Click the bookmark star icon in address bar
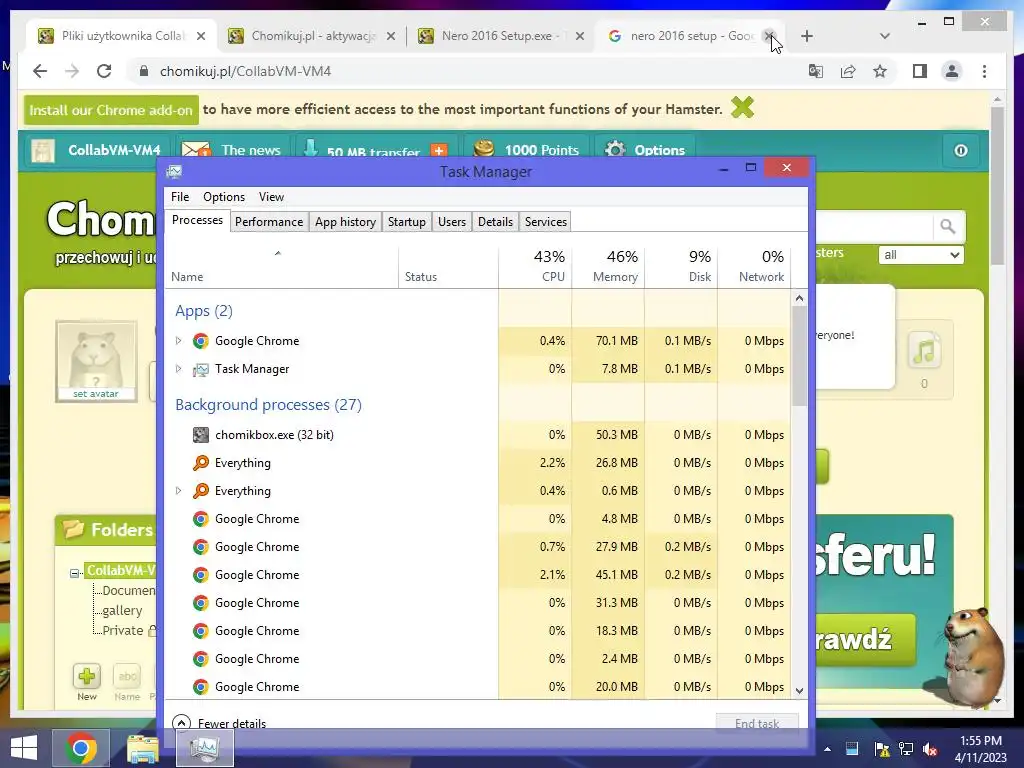This screenshot has width=1024, height=768. pos(880,71)
